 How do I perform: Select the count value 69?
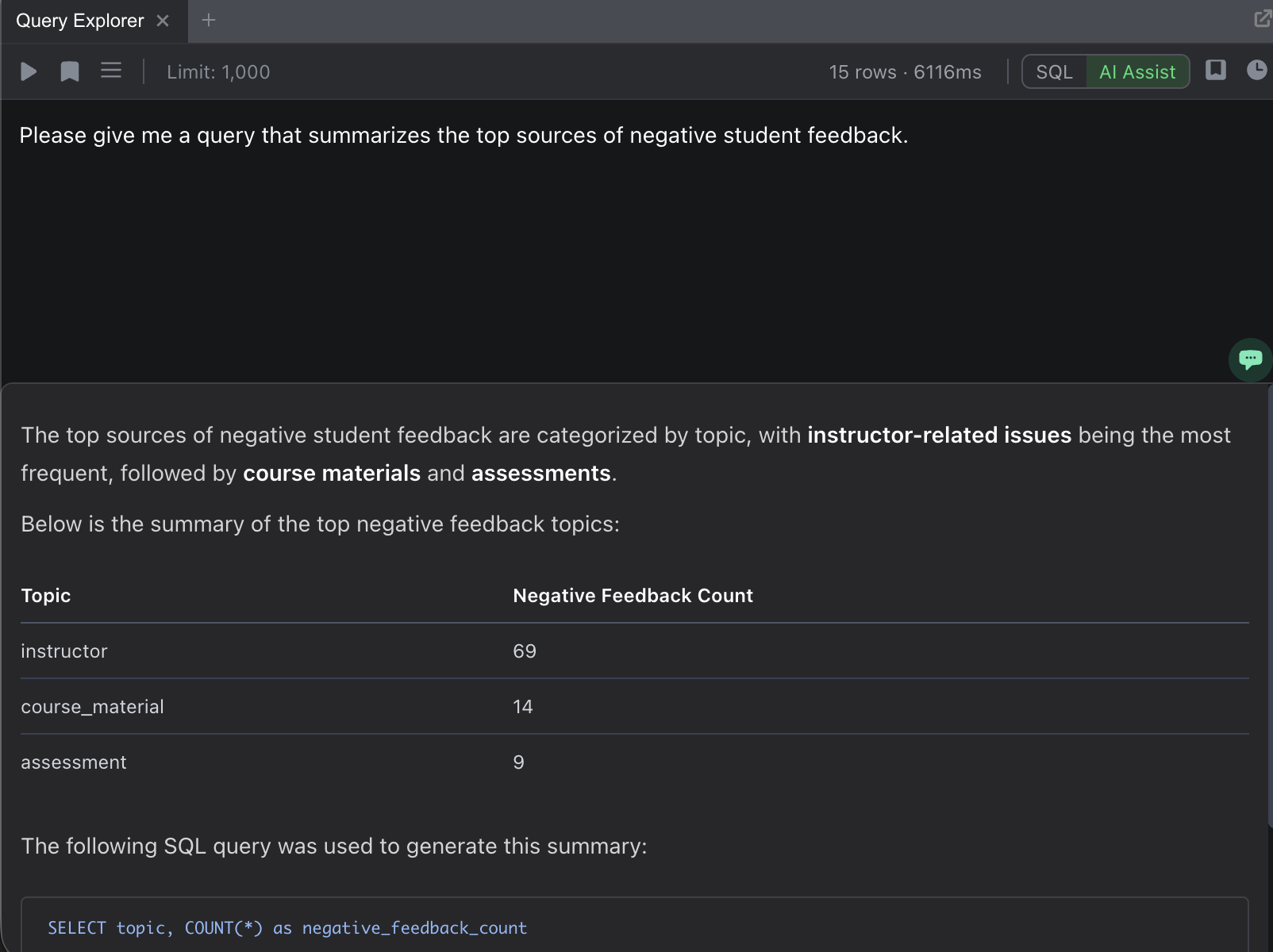tap(525, 651)
